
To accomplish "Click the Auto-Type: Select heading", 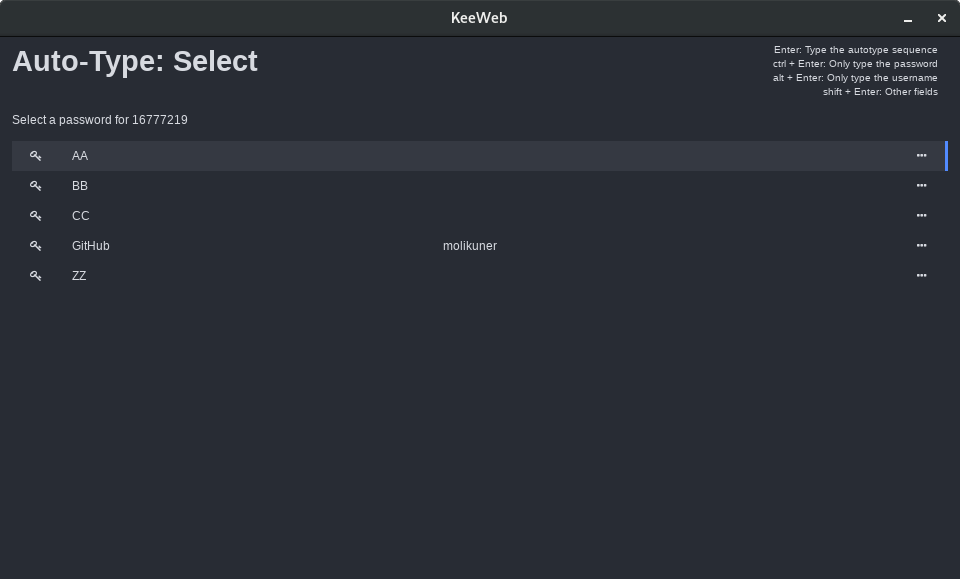I will [x=135, y=61].
